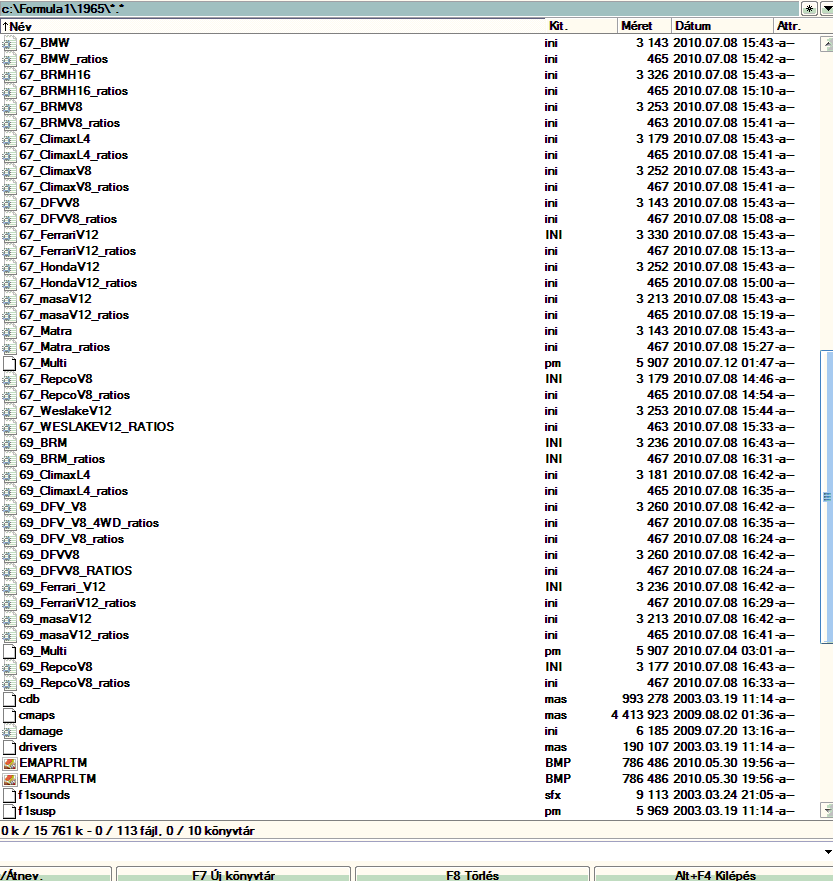Select the 69_BRM_ratios file name

[62, 460]
